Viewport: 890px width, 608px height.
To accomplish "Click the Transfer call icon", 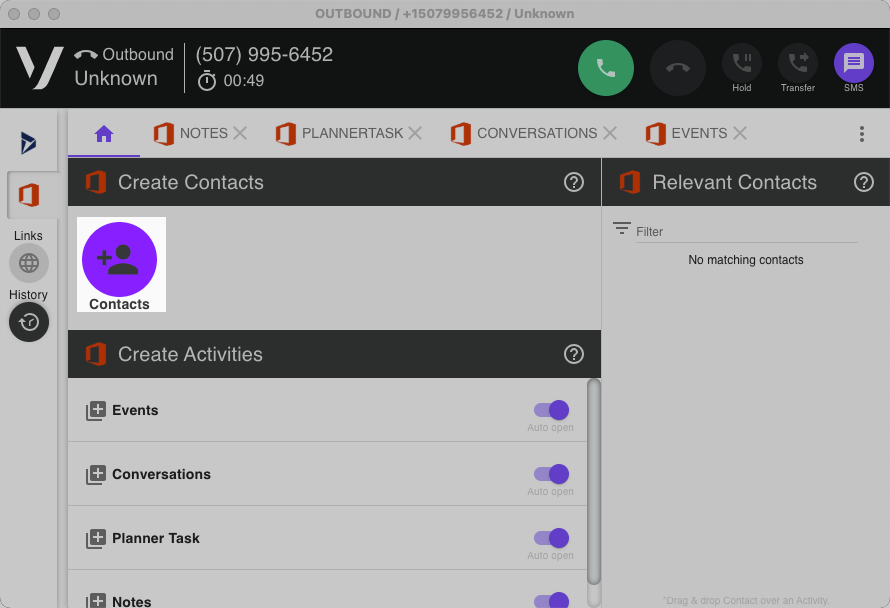I will click(x=797, y=63).
